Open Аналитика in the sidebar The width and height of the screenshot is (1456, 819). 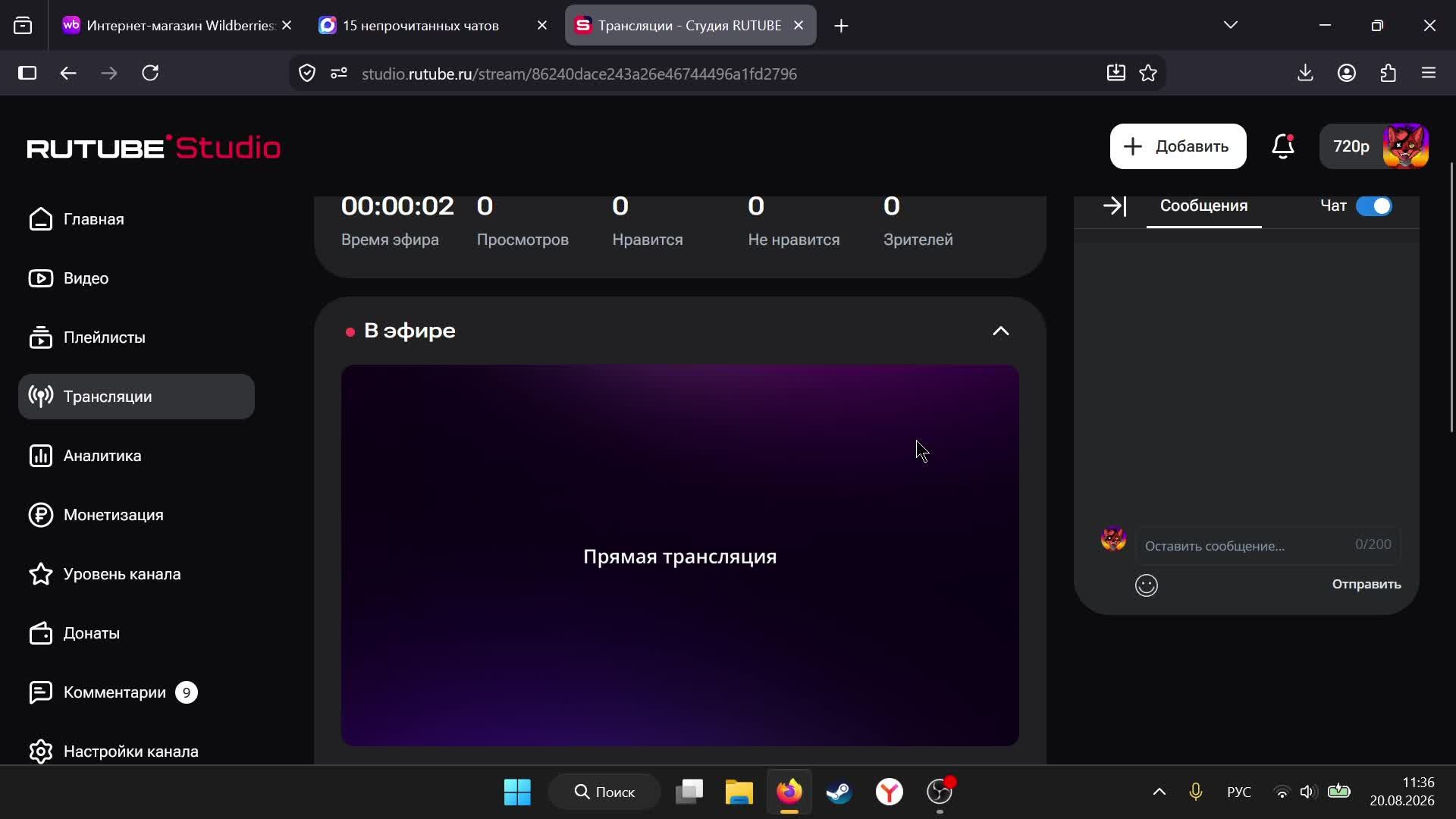(x=136, y=456)
